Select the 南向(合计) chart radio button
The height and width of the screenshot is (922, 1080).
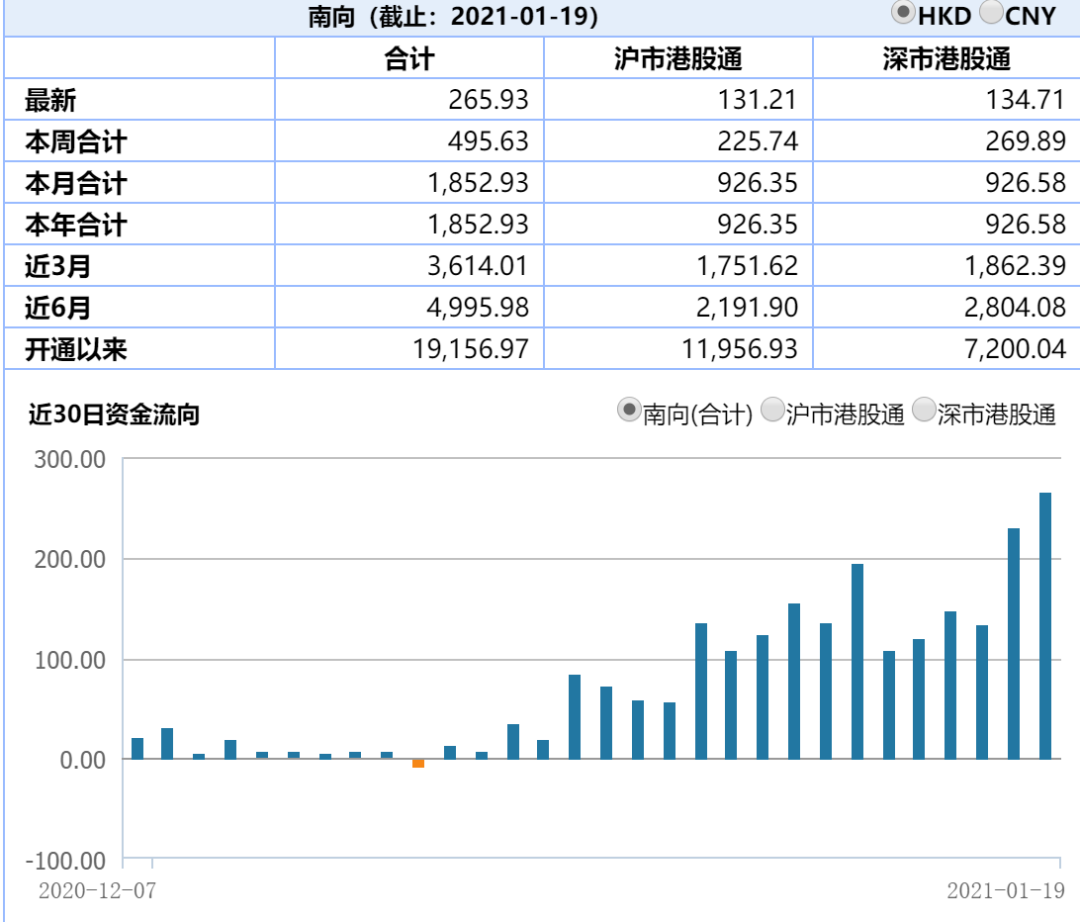click(x=629, y=410)
